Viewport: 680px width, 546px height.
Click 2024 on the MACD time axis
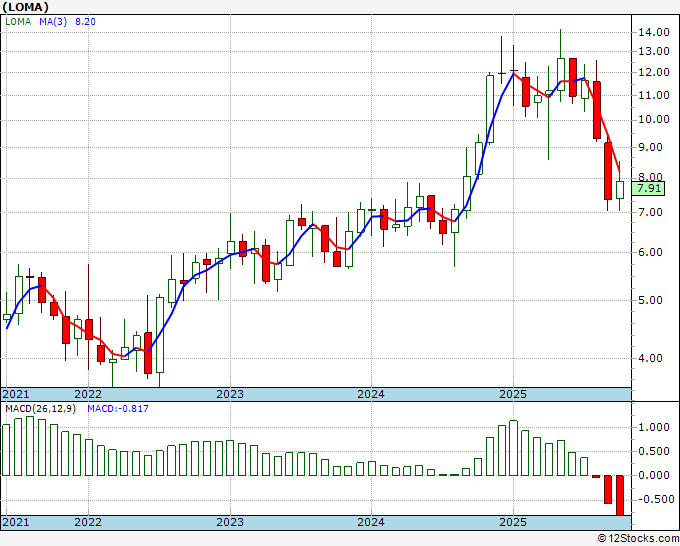pos(371,522)
